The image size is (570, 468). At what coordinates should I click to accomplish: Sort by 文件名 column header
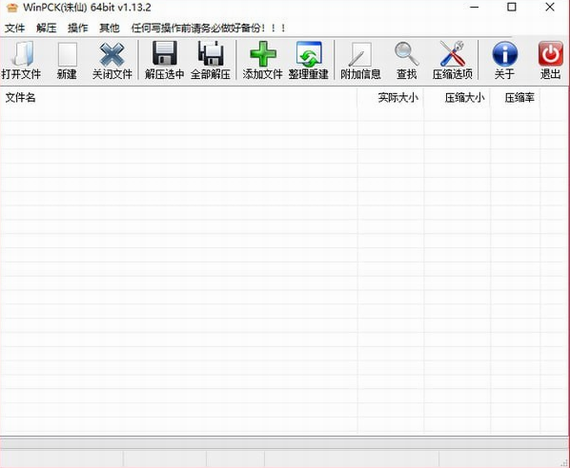[179, 97]
